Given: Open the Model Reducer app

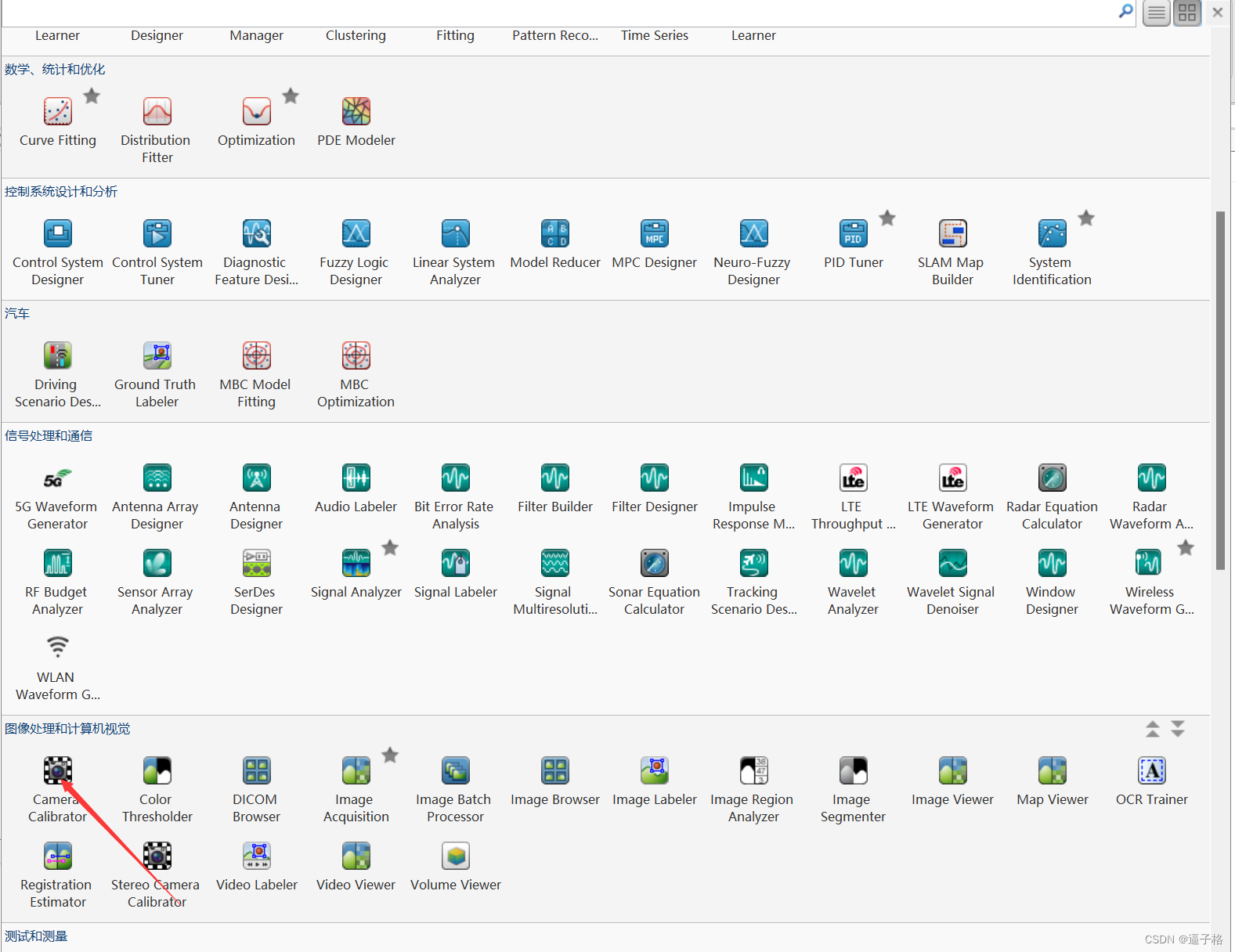Looking at the screenshot, I should click(555, 233).
